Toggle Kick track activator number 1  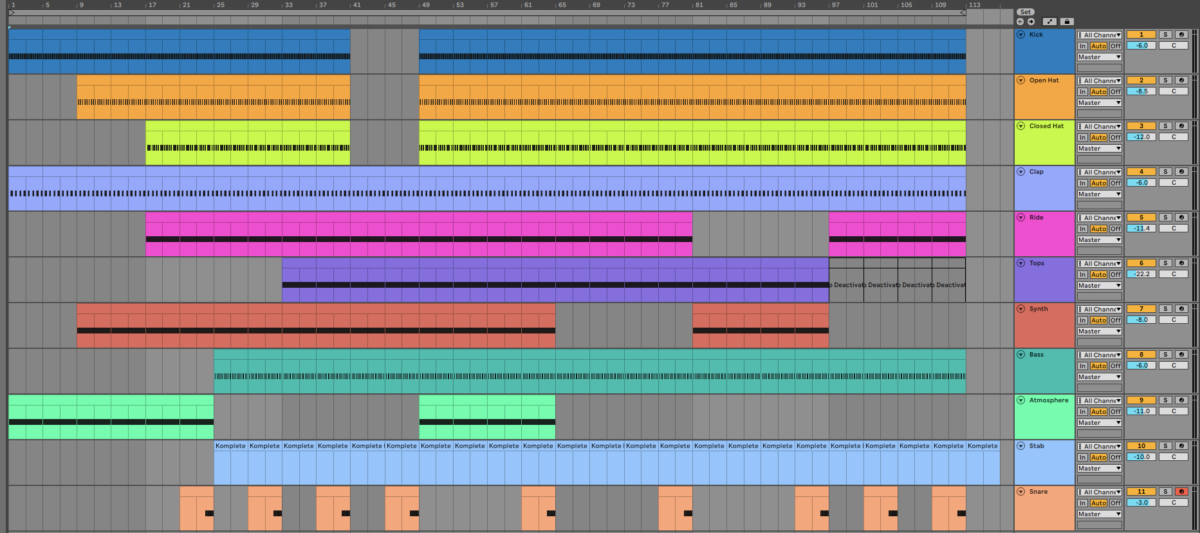pos(1141,34)
